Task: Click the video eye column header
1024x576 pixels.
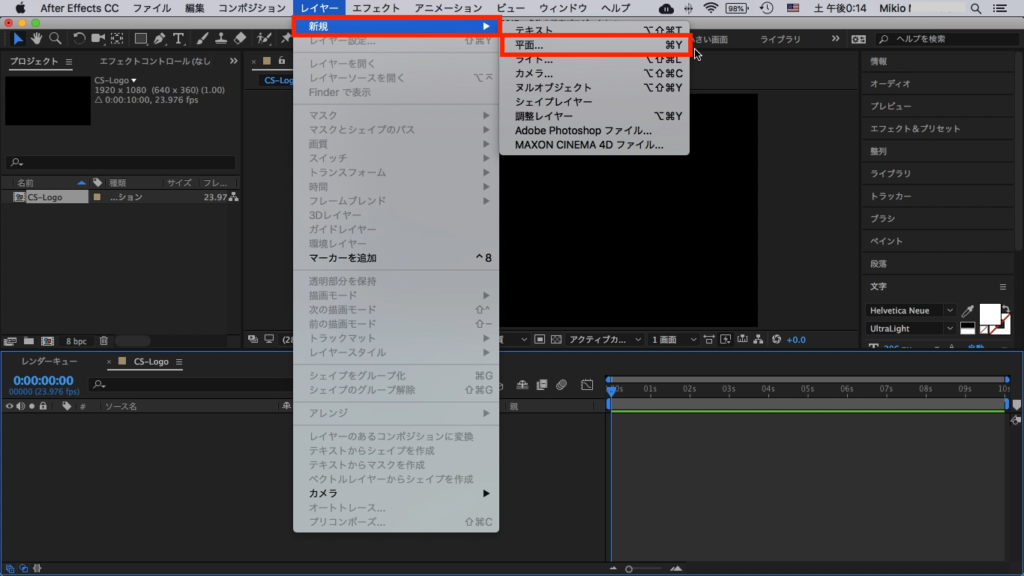Action: pos(9,406)
